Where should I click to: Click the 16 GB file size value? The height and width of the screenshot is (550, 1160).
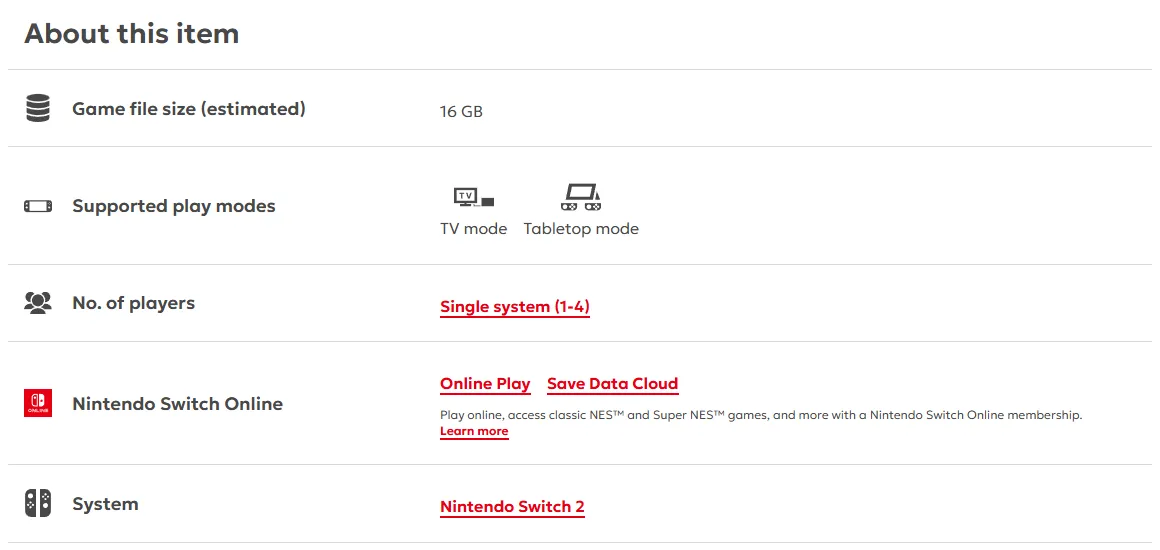point(461,112)
